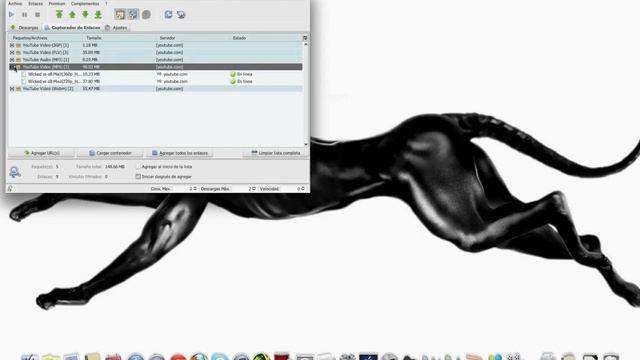Click the green online check of 360p link
The width and height of the screenshot is (640, 360).
[x=233, y=74]
